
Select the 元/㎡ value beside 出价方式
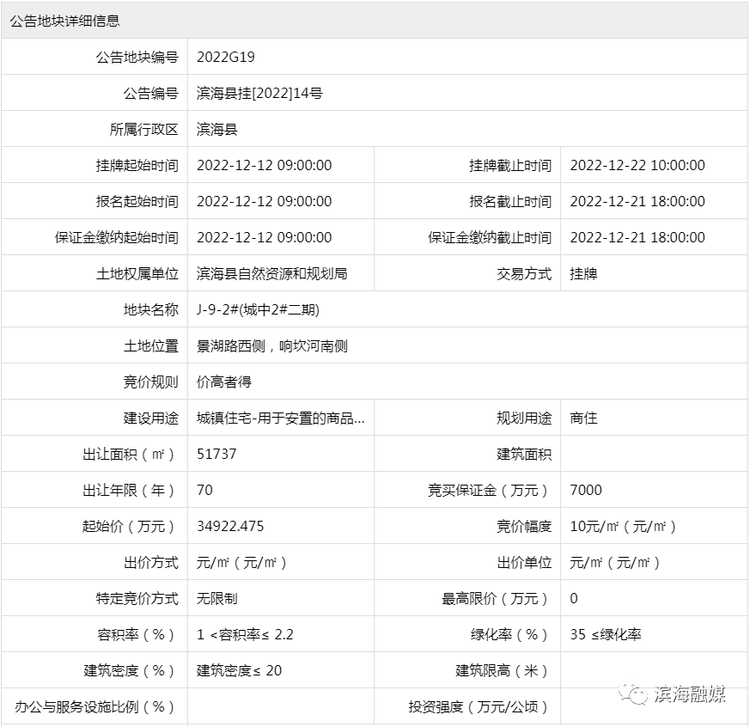pos(242,562)
